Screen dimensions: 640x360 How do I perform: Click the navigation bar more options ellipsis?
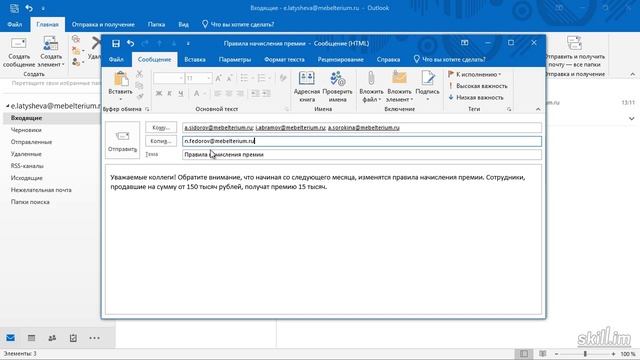pos(94,338)
